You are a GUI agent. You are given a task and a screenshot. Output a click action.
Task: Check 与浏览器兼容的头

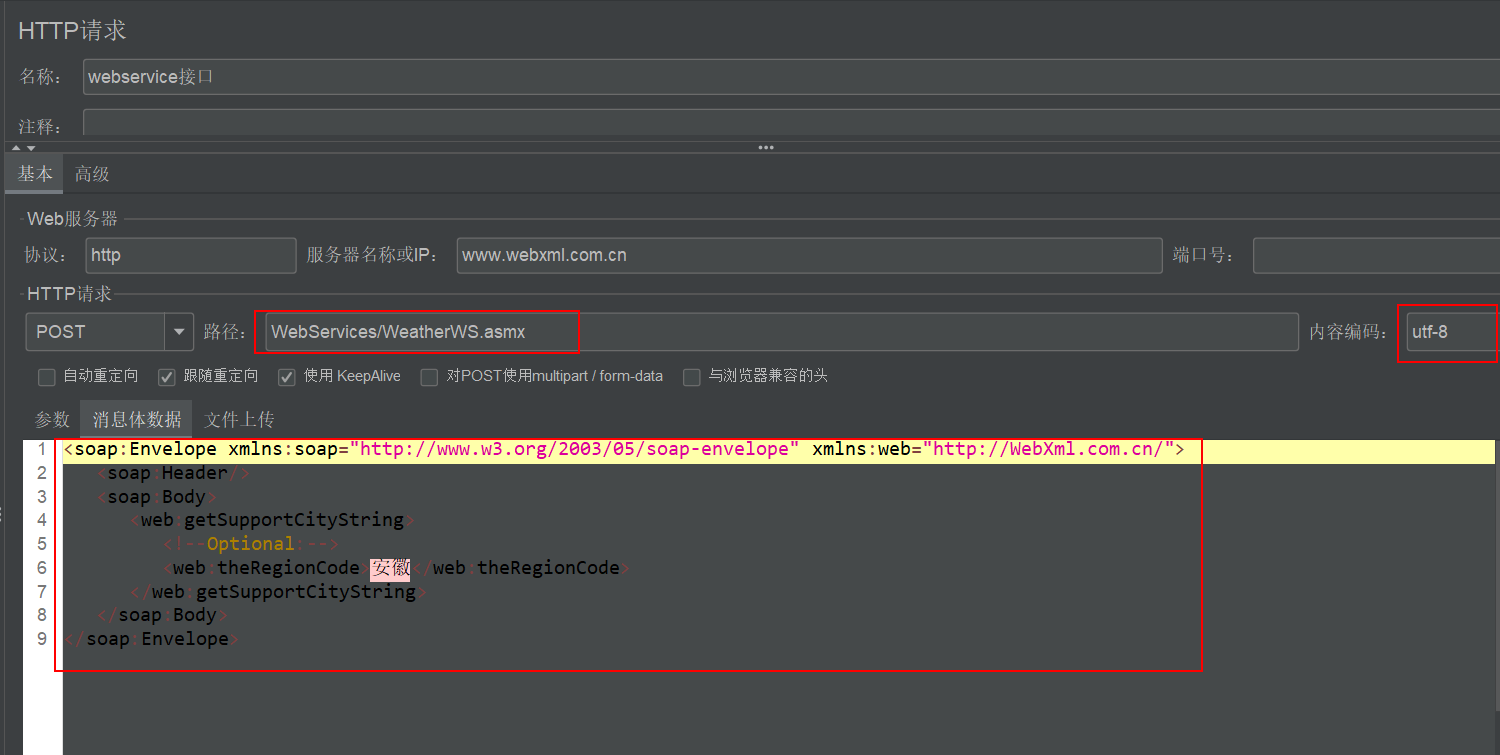click(691, 376)
